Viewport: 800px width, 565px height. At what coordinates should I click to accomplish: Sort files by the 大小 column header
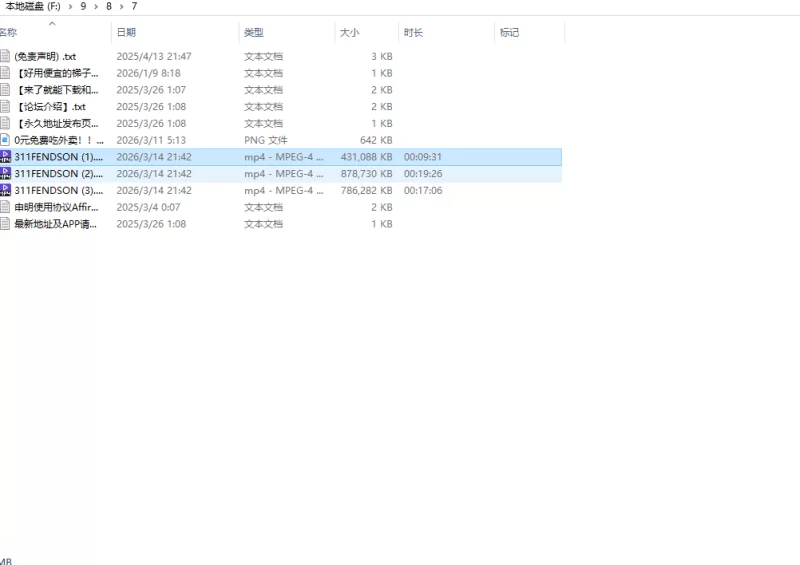click(366, 33)
